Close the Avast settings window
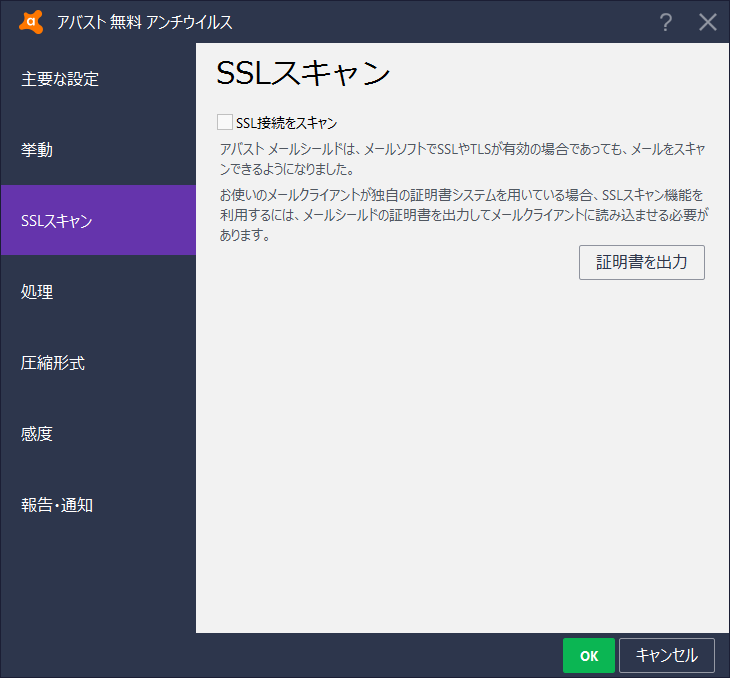Screen dimensions: 730x678 tap(707, 22)
